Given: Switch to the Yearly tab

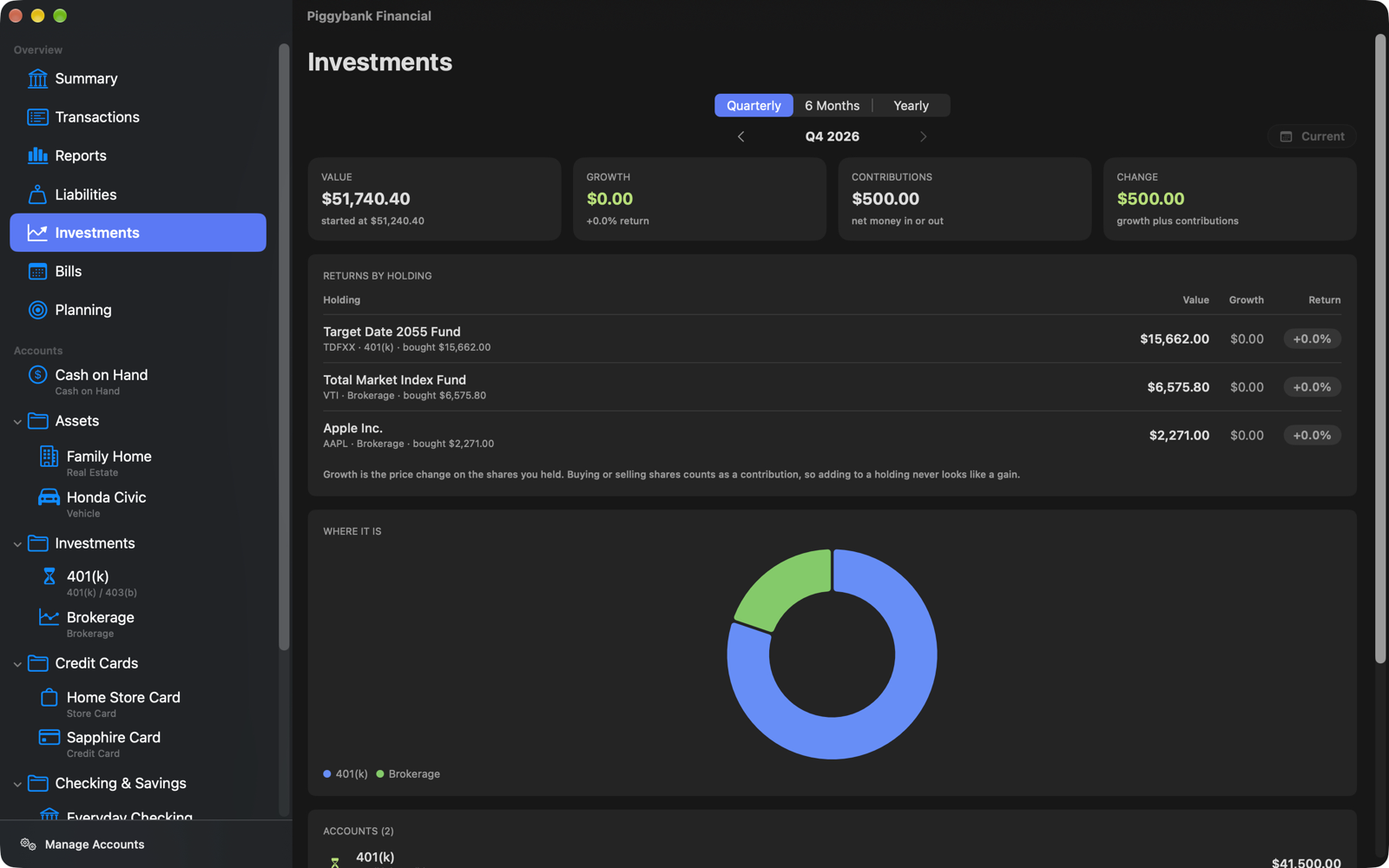Looking at the screenshot, I should pyautogui.click(x=911, y=106).
